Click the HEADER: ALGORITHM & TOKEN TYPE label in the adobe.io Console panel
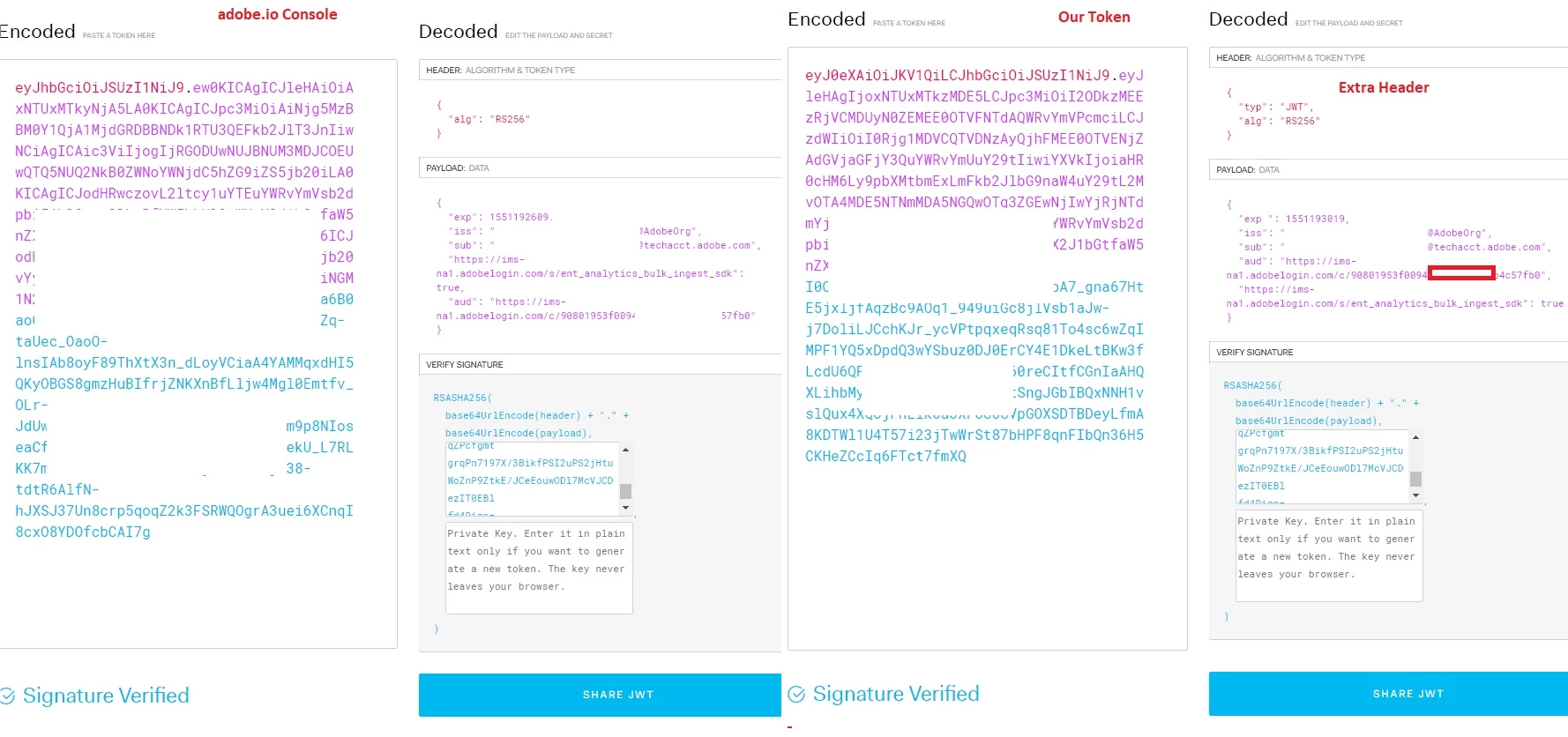Viewport: 1568px width, 737px height. (501, 70)
